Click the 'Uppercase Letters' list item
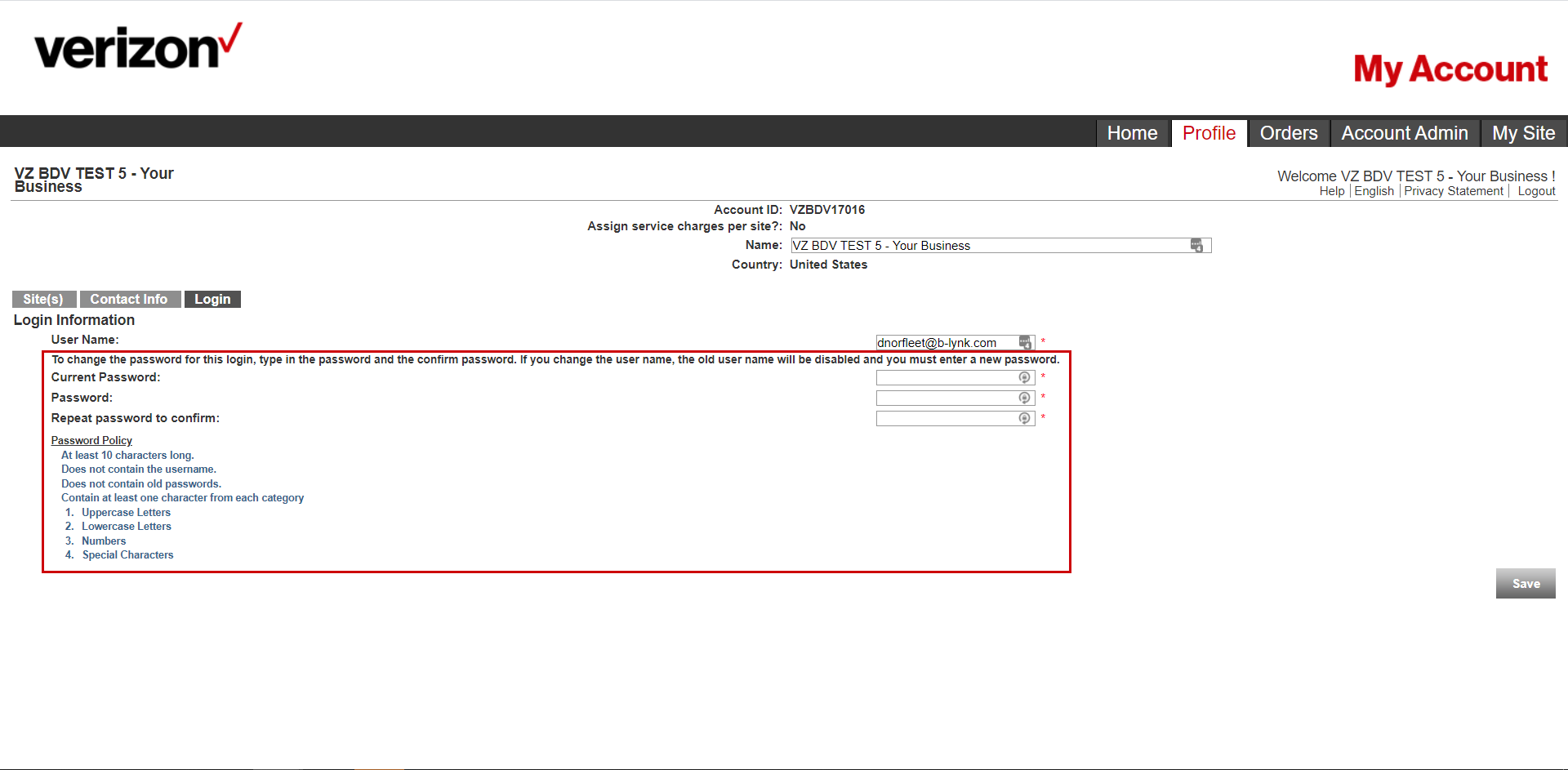 126,512
